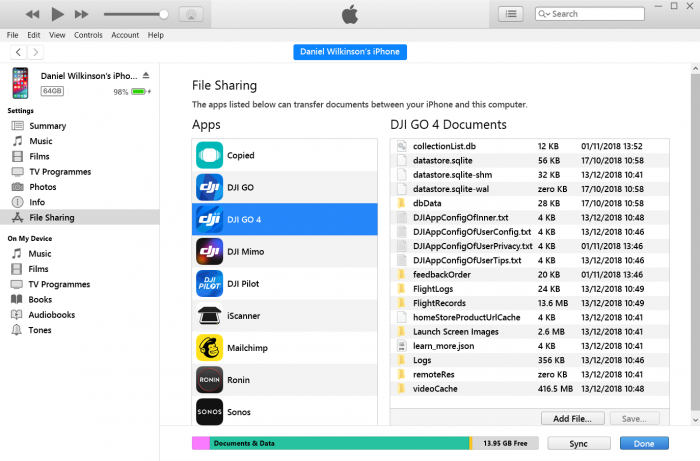Open Films under On My Device

pos(38,269)
